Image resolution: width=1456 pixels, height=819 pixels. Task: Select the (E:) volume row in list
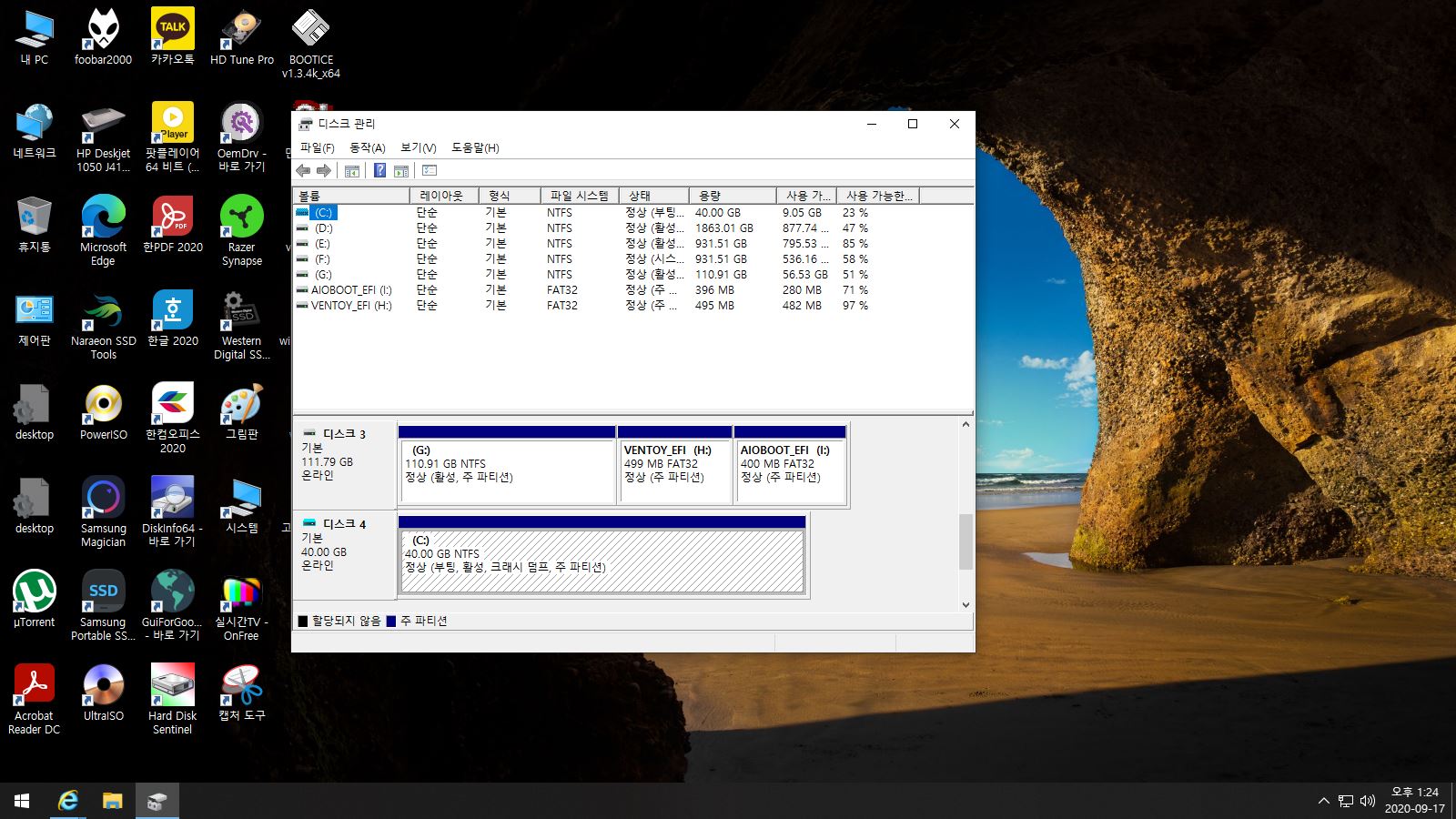point(632,243)
